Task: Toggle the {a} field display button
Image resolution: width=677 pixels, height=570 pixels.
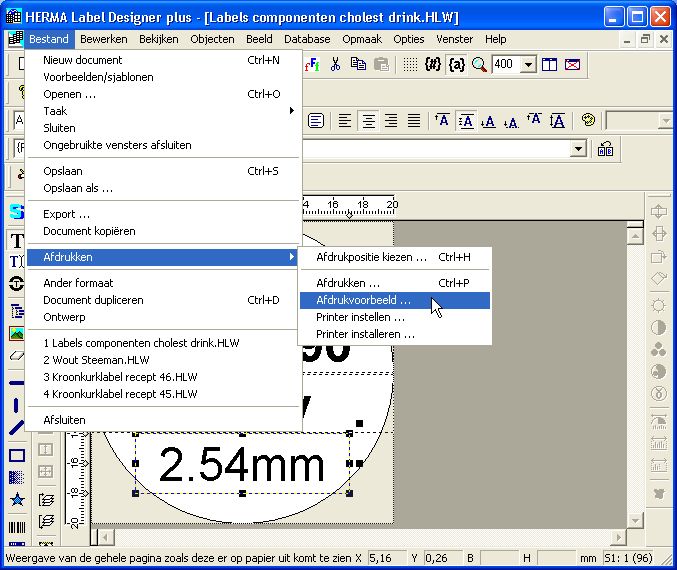Action: [x=457, y=64]
